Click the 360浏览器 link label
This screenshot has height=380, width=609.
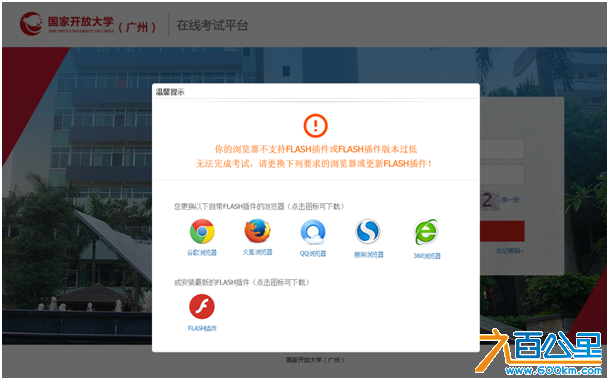tap(426, 256)
